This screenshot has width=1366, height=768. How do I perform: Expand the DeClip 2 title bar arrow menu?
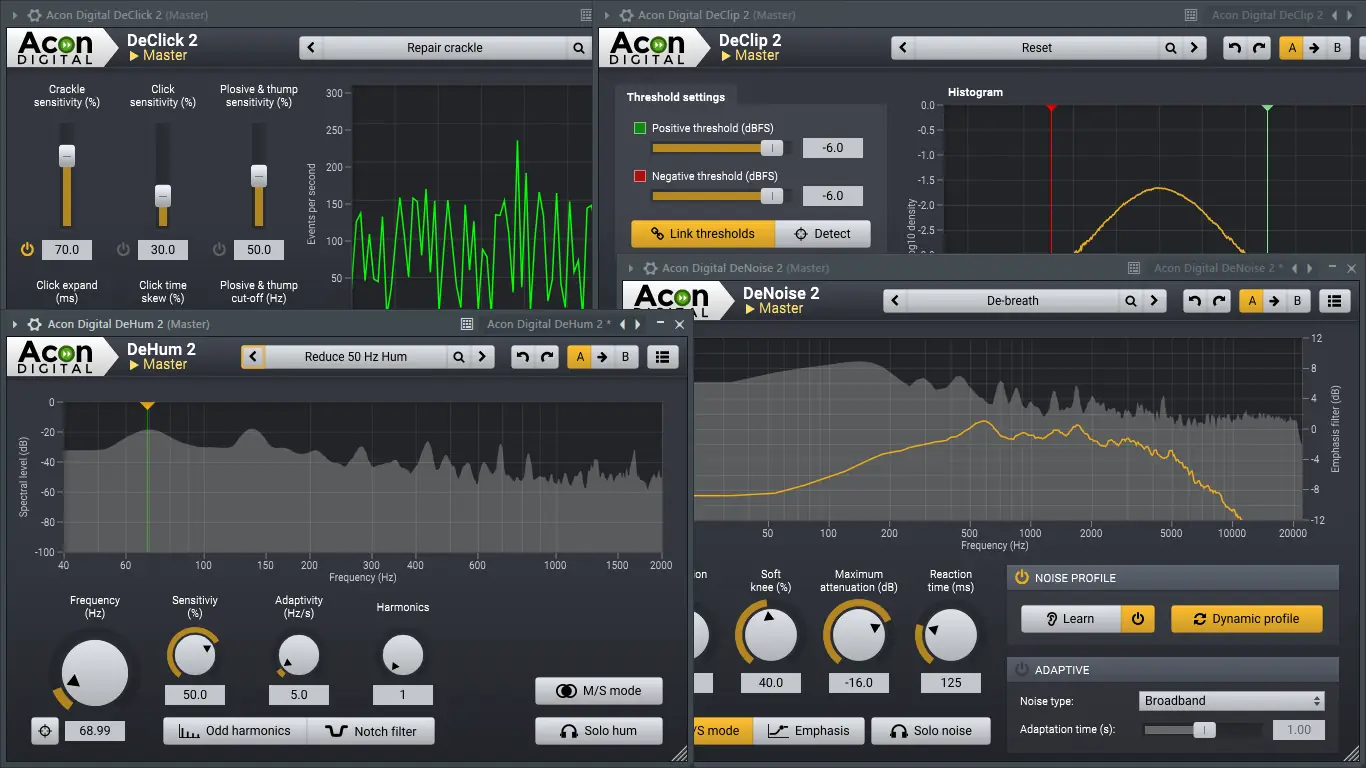point(605,15)
